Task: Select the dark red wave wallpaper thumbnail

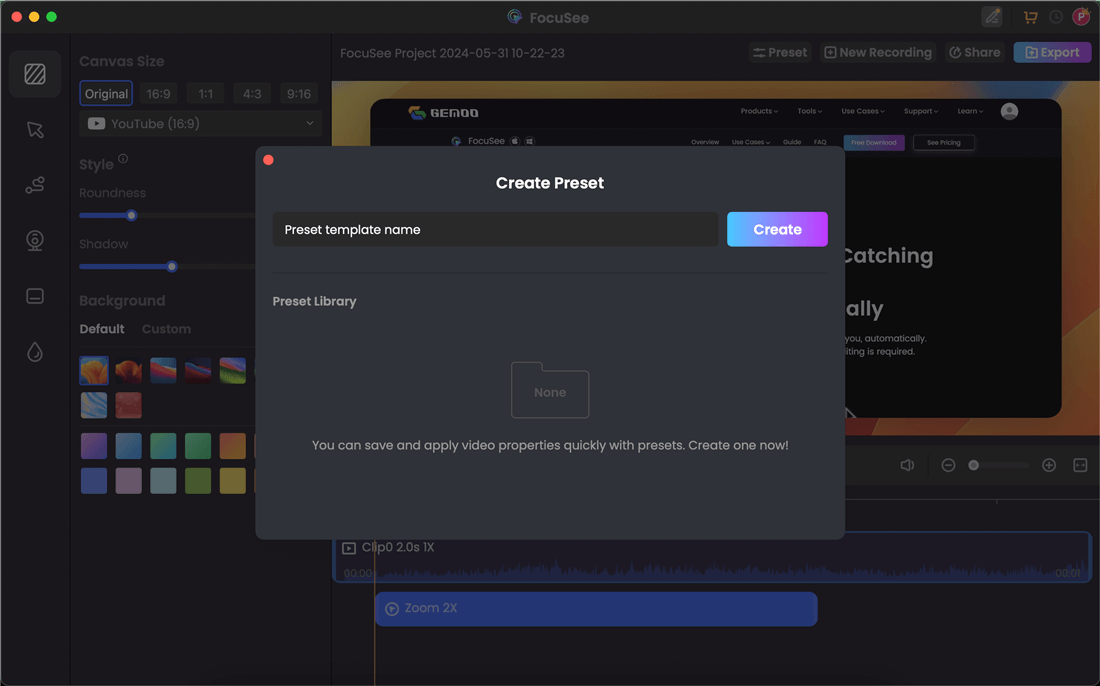Action: click(x=198, y=370)
